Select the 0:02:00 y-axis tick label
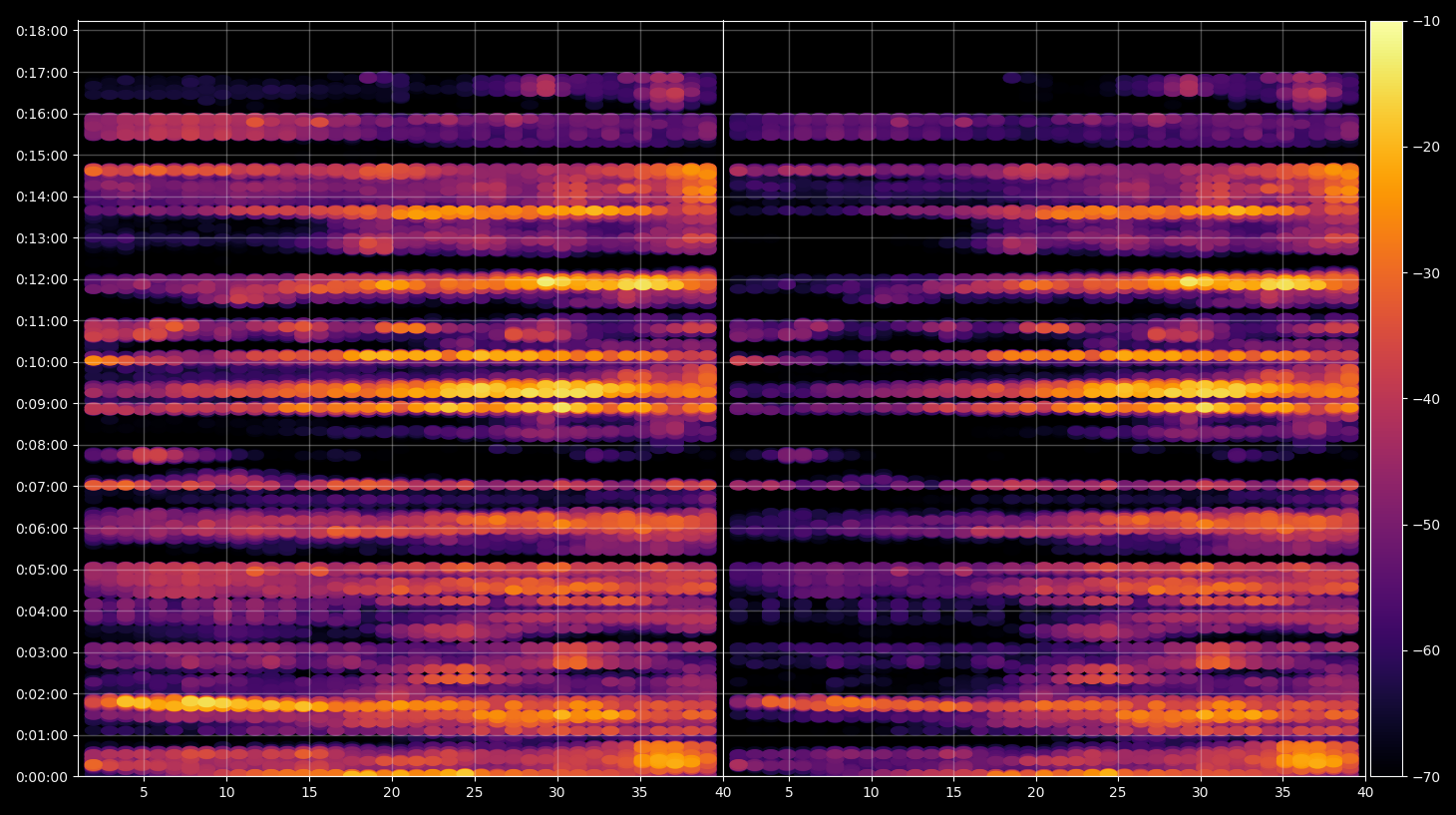Screen dimensions: 1456x815 click(42, 694)
